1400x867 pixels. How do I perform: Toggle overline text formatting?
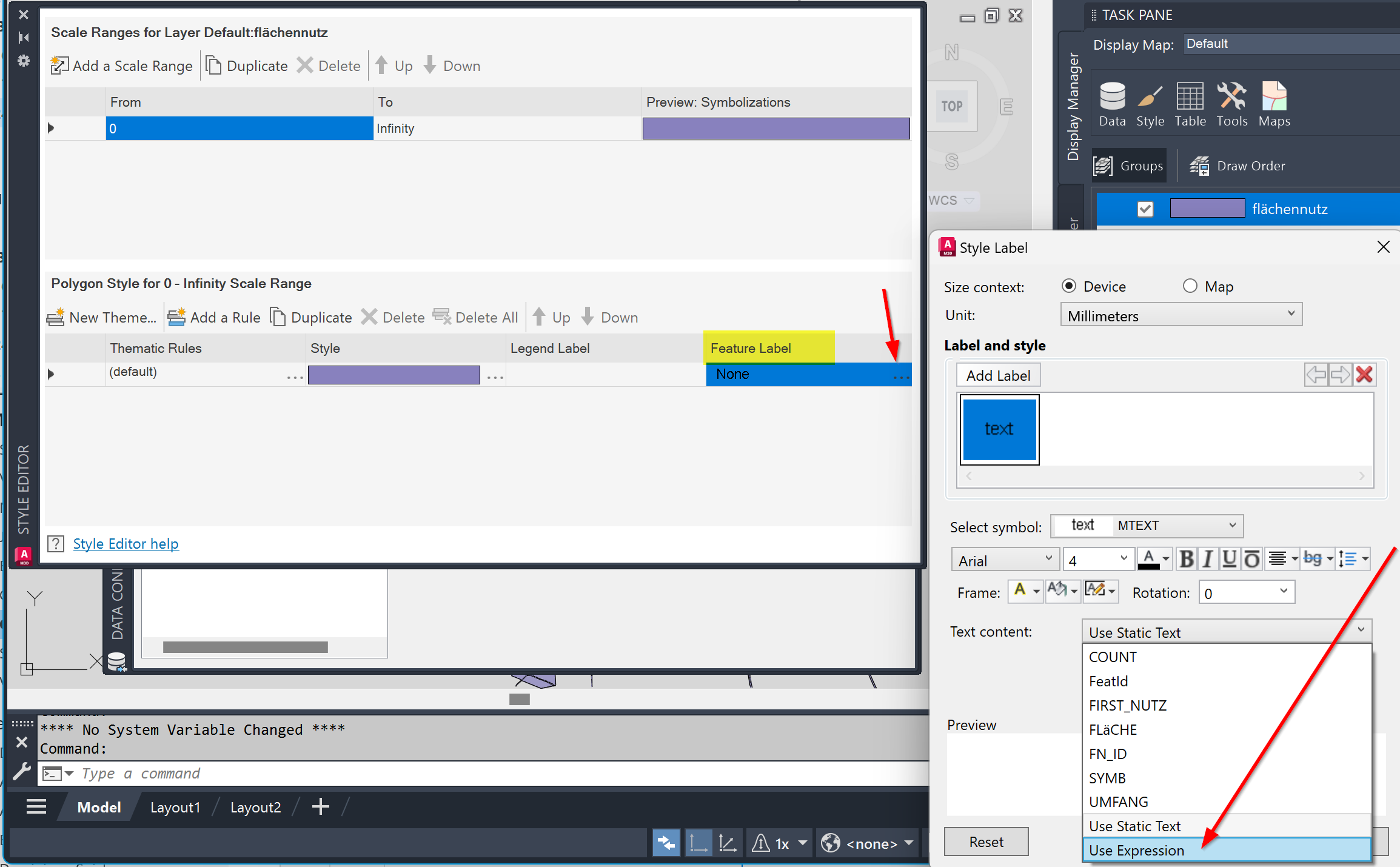pos(1251,559)
